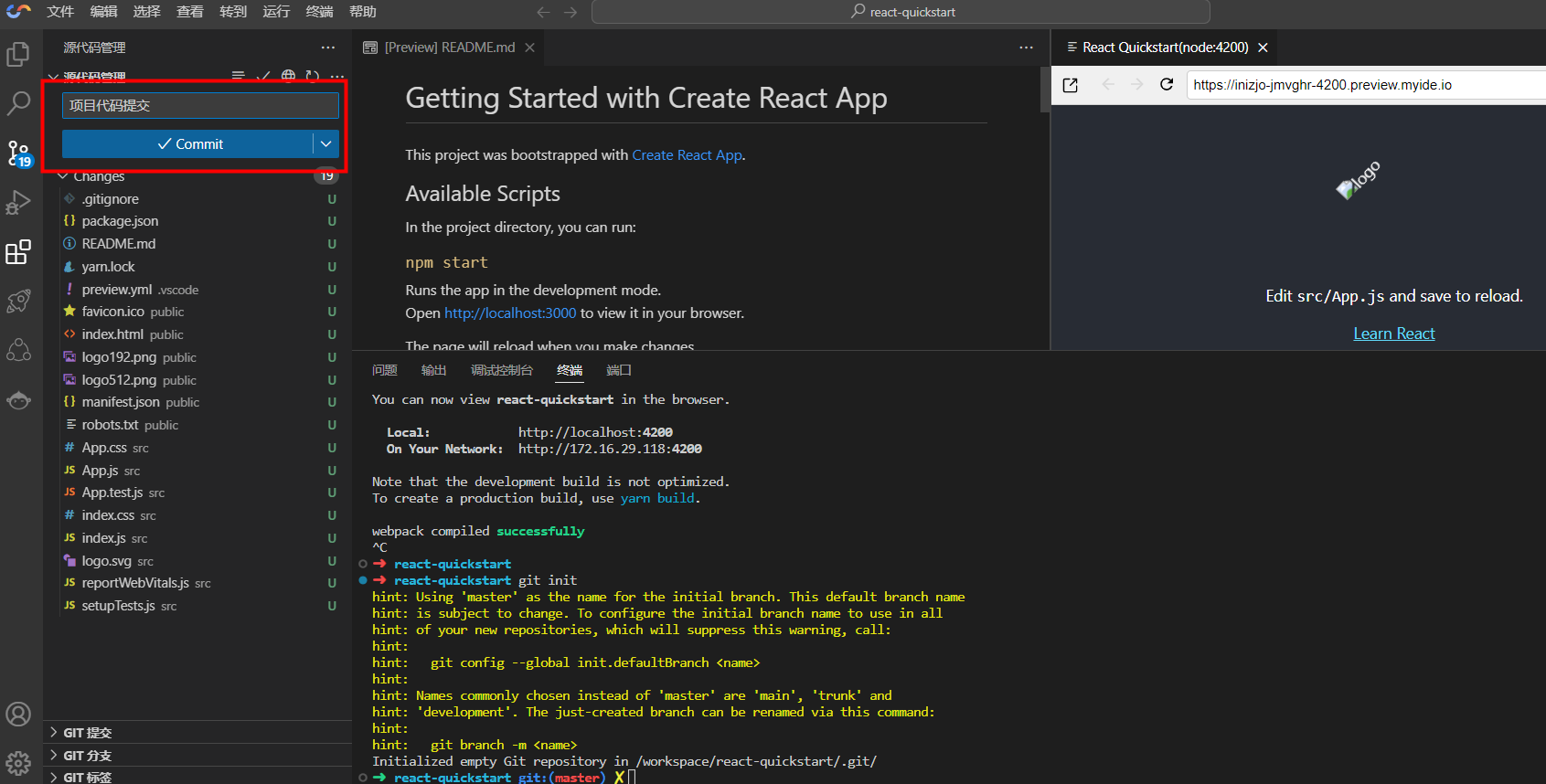
Task: Select .gitignore in Changes list
Action: [x=197, y=198]
